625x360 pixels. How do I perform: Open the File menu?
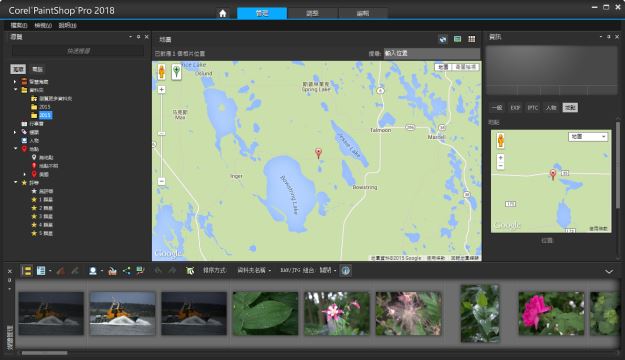19,26
